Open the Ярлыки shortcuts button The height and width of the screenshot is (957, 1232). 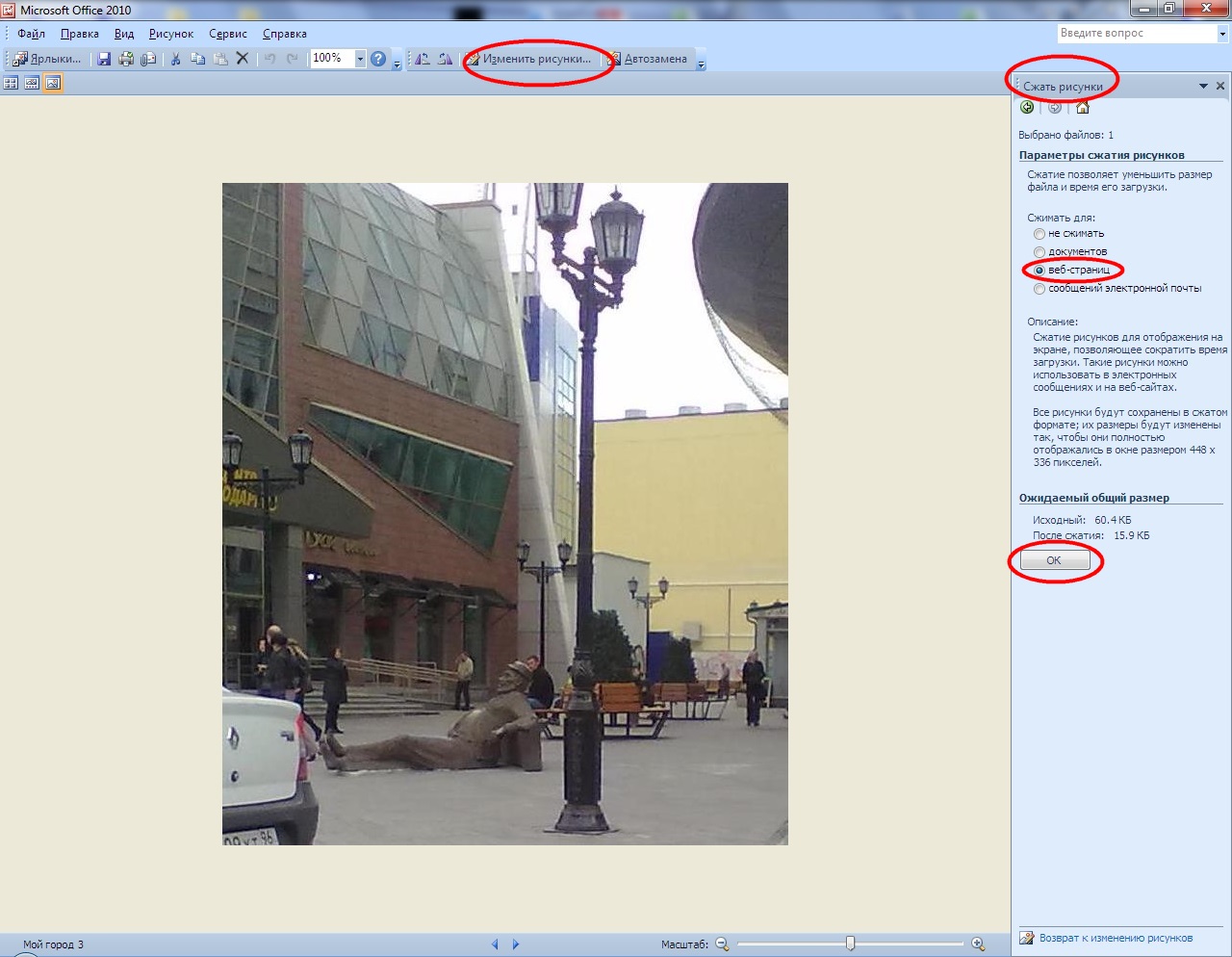(x=47, y=59)
